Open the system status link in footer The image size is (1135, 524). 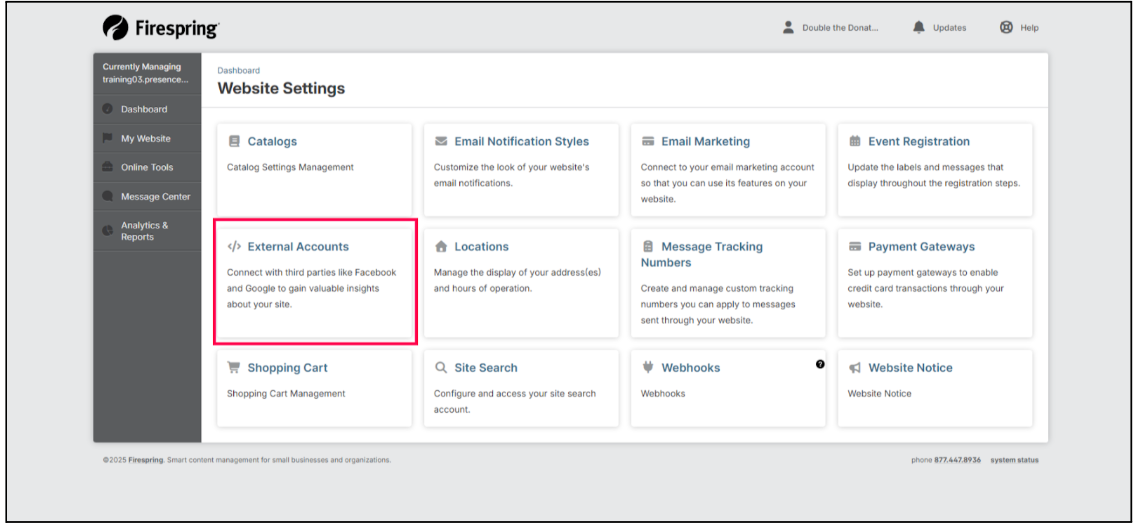(1014, 460)
